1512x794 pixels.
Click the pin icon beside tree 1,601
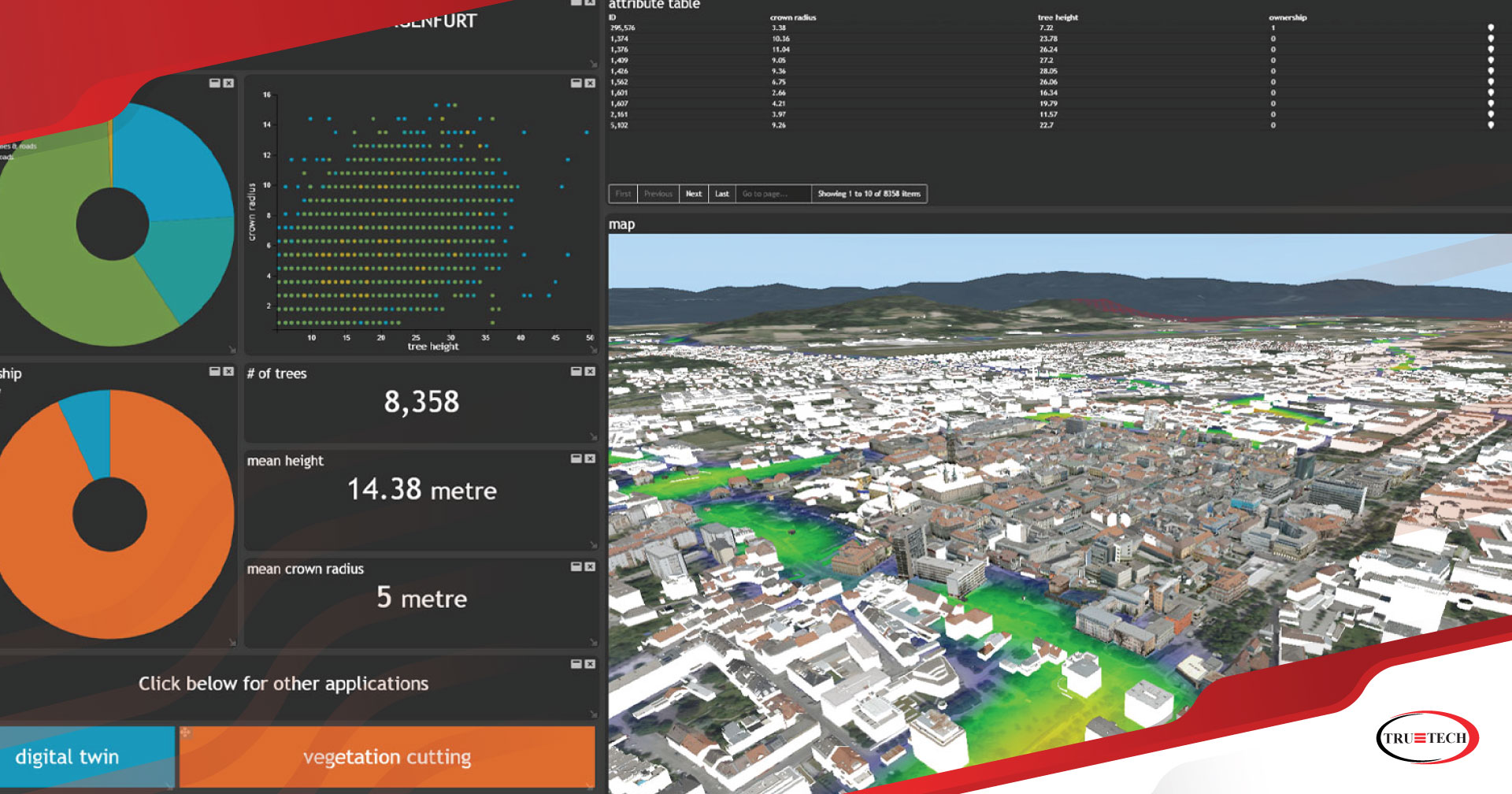point(1491,93)
